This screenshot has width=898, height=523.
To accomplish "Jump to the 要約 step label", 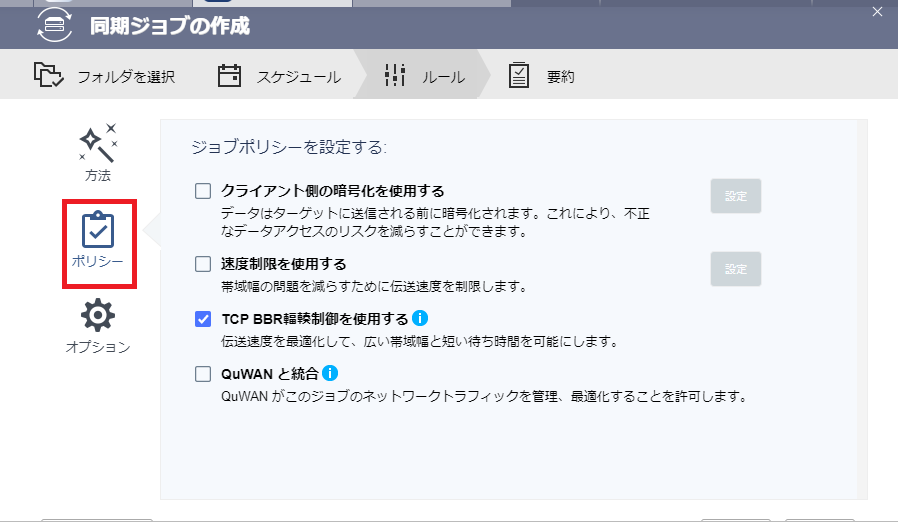I will (x=560, y=77).
